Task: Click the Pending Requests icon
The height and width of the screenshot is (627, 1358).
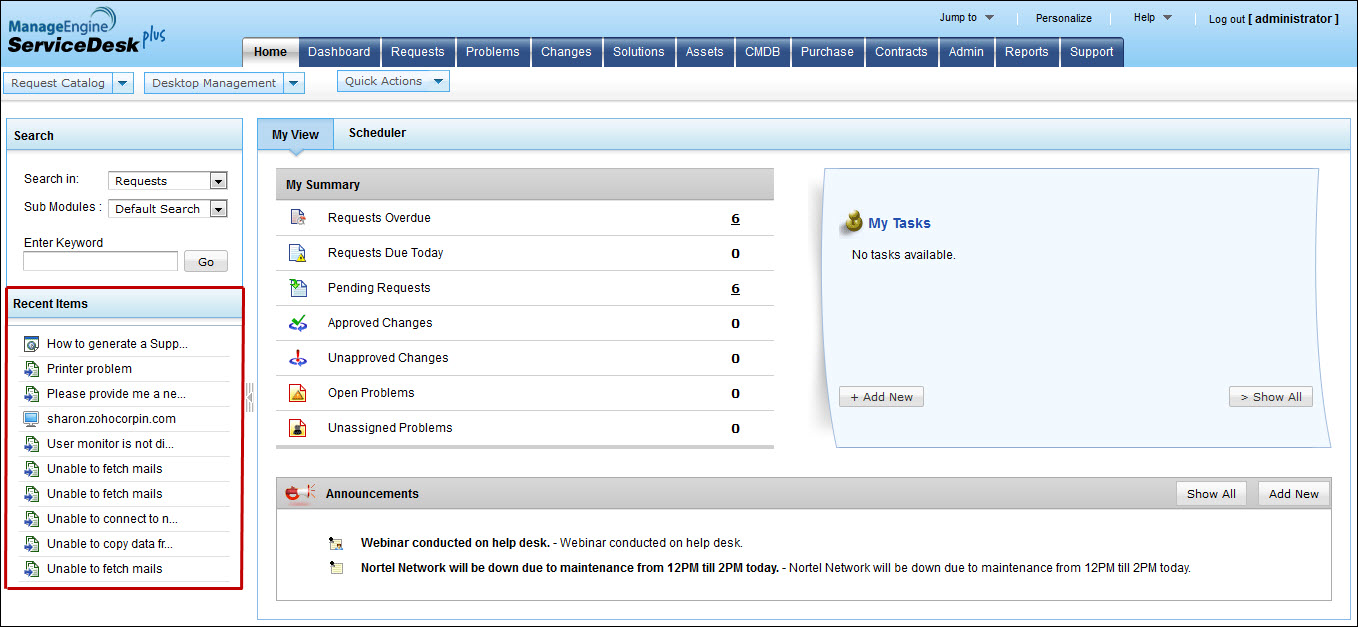Action: 297,288
